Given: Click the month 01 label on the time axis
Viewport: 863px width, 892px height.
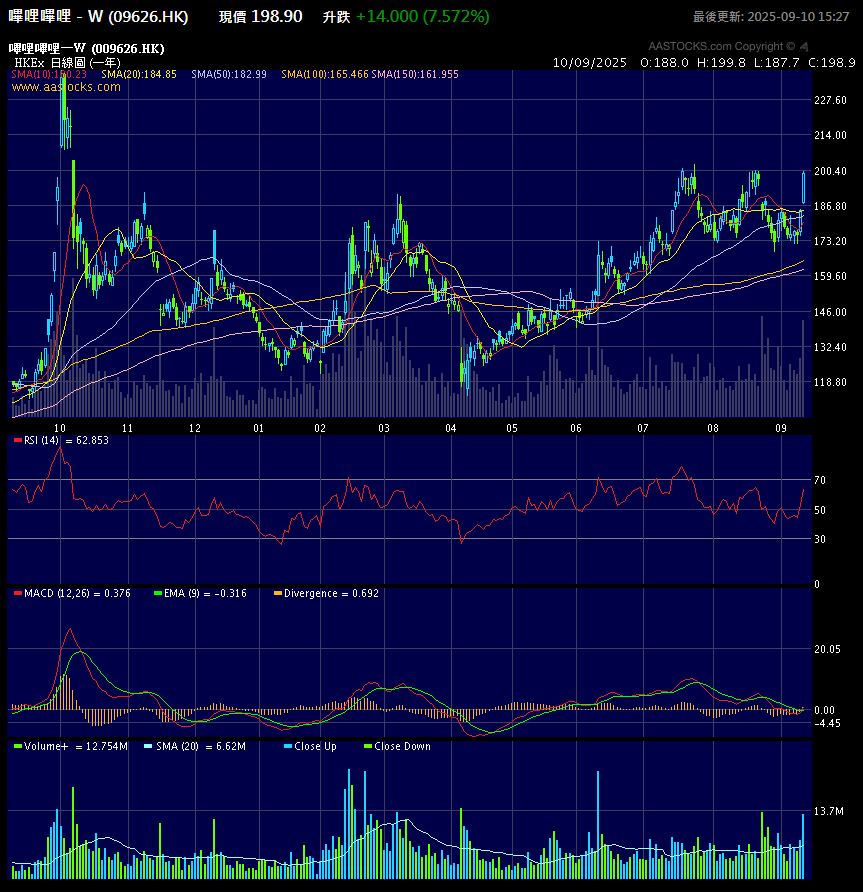Looking at the screenshot, I should [259, 428].
